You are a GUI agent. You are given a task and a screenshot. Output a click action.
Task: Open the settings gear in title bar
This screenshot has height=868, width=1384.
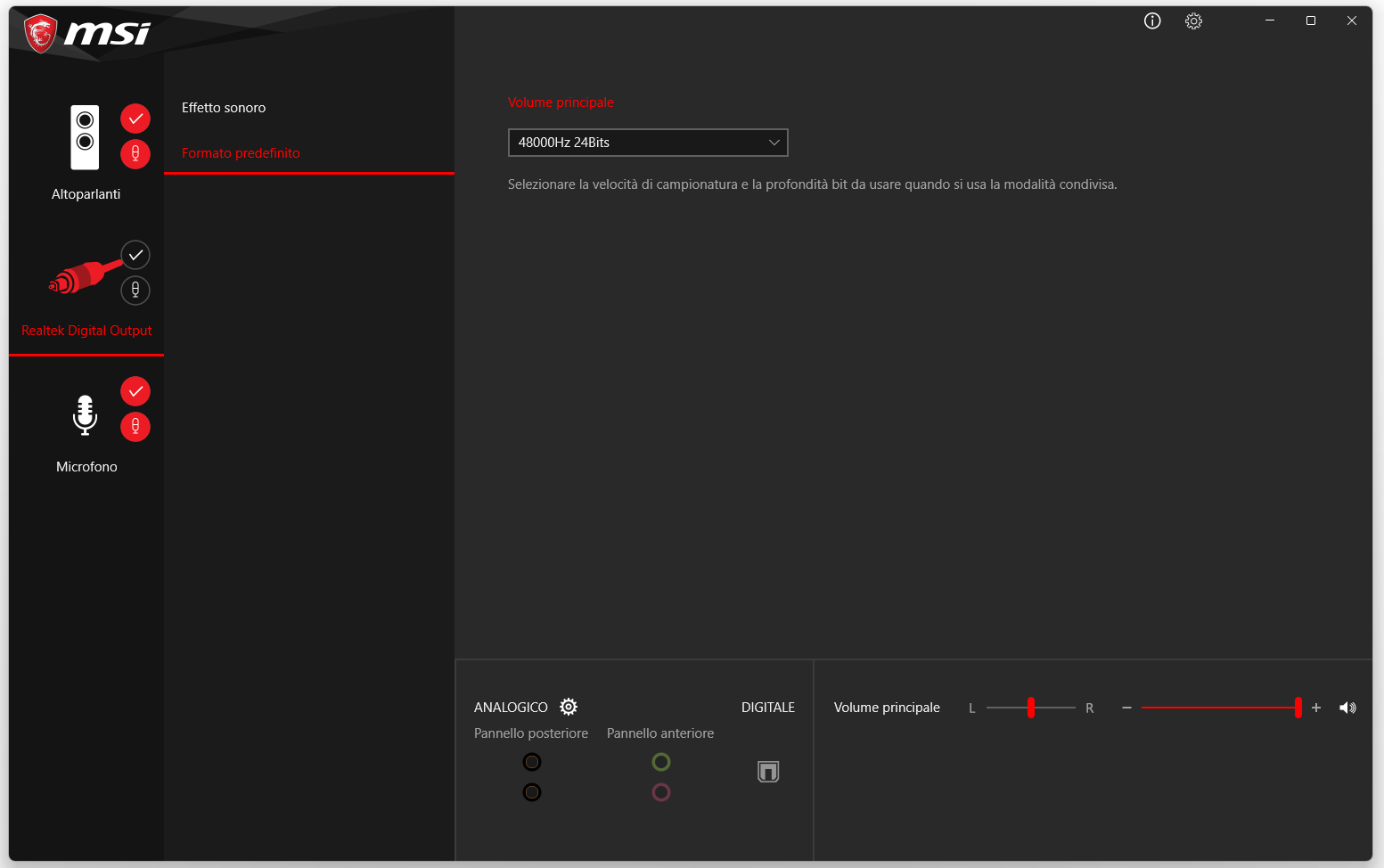coord(1194,21)
